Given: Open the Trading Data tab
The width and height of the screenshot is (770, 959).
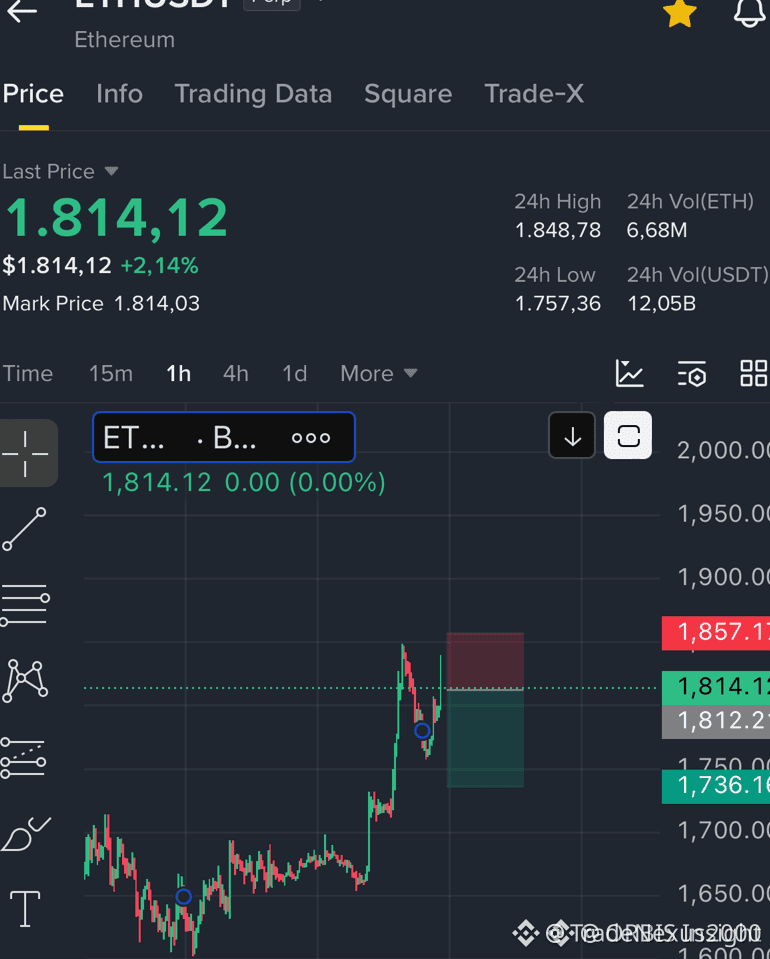Looking at the screenshot, I should pyautogui.click(x=253, y=94).
